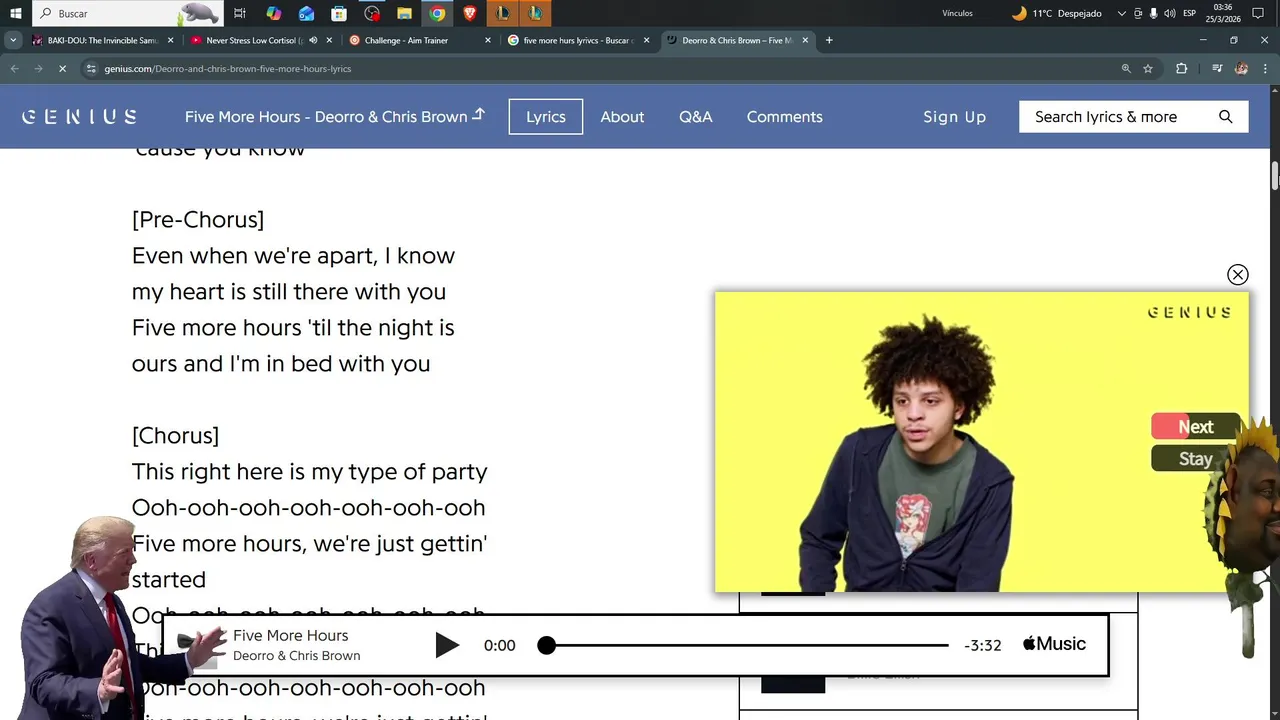Open the Chrome extensions puzzle icon
This screenshot has height=720, width=1280.
pyautogui.click(x=1181, y=68)
